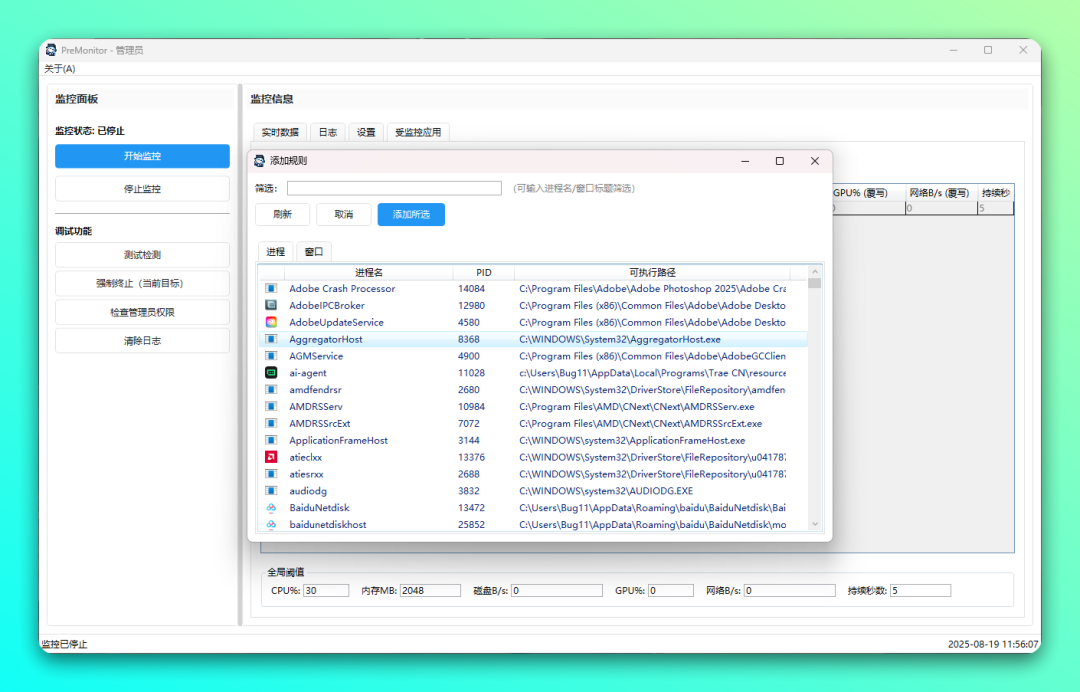Sort by the 可执行路径 column header

click(x=652, y=273)
